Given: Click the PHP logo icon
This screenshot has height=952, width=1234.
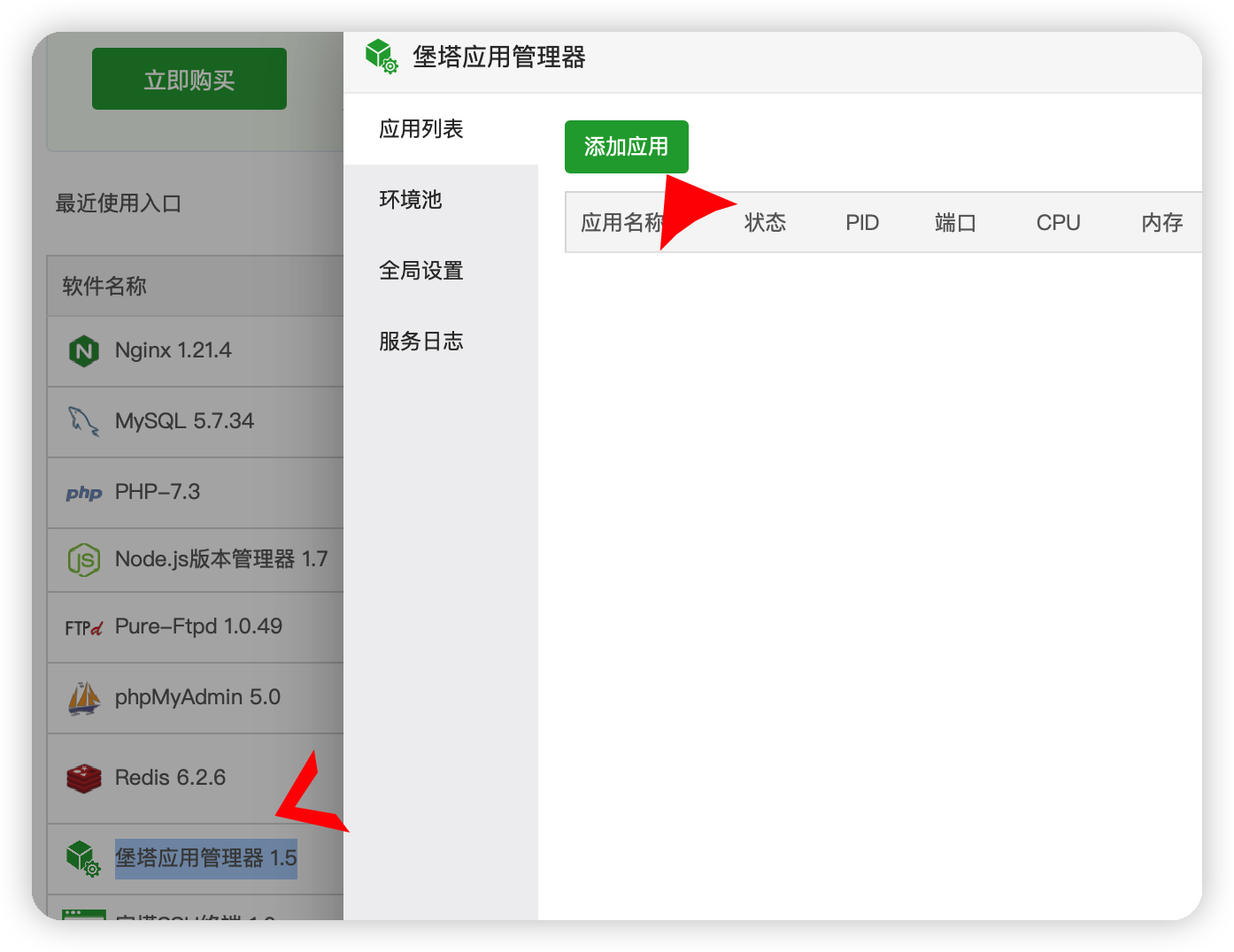Looking at the screenshot, I should point(84,493).
